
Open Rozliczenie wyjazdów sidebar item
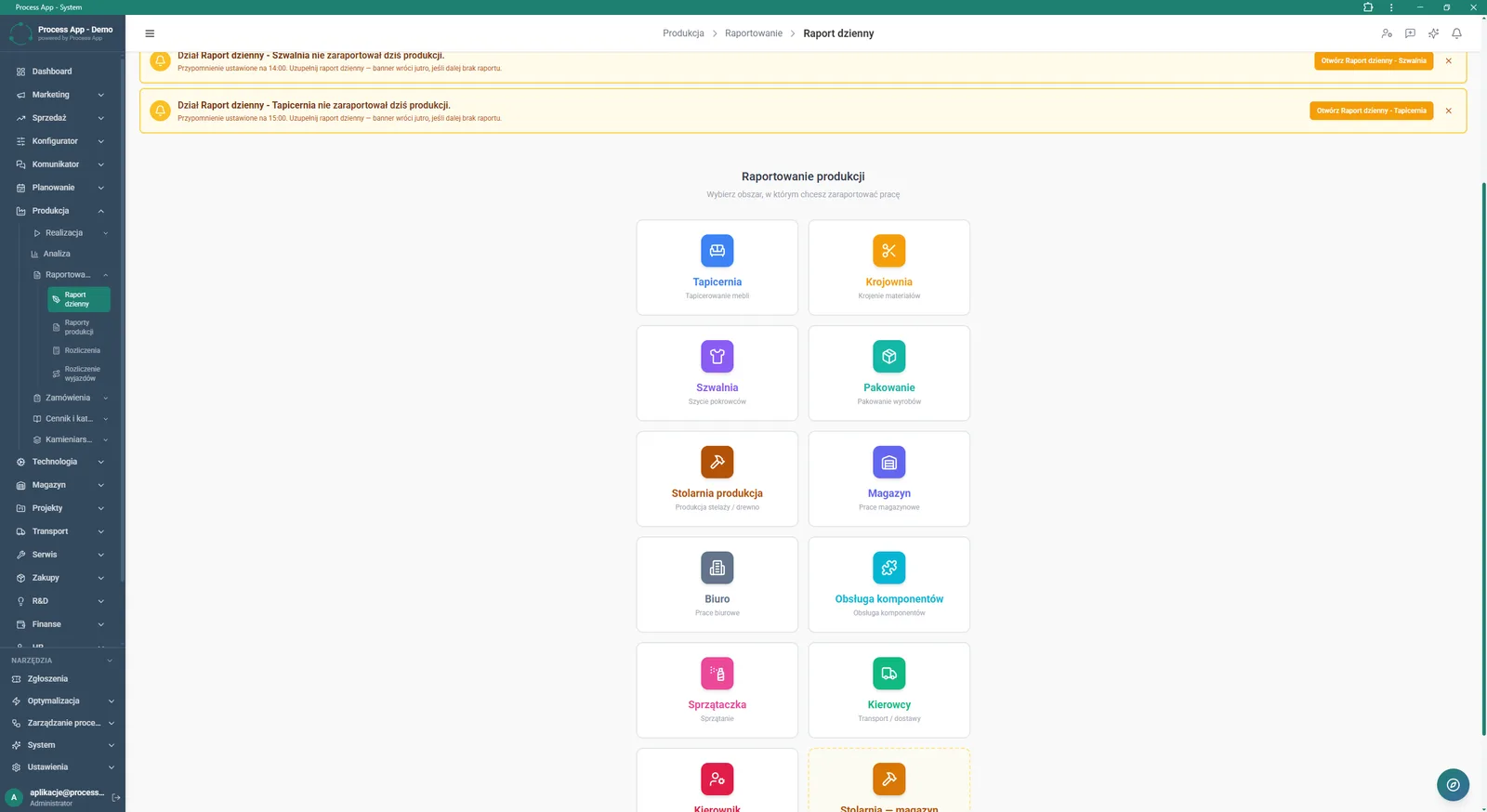click(79, 373)
